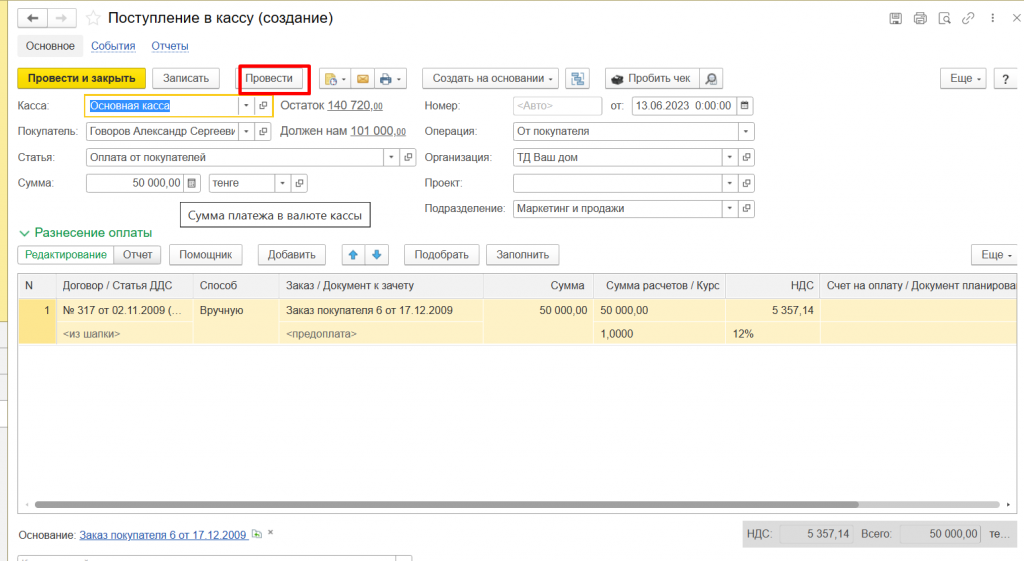Open the Создать на основании dropdown
This screenshot has height=561, width=1024.
490,79
